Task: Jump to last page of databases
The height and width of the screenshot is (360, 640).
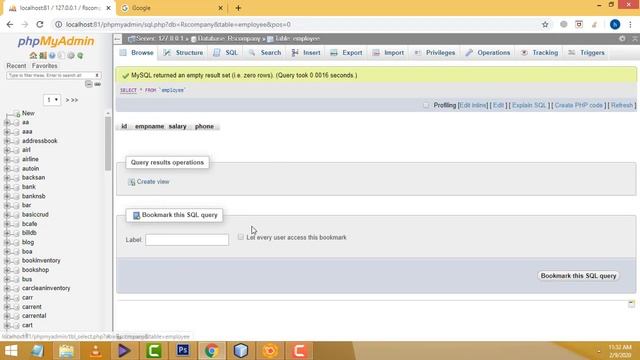Action: 75,100
